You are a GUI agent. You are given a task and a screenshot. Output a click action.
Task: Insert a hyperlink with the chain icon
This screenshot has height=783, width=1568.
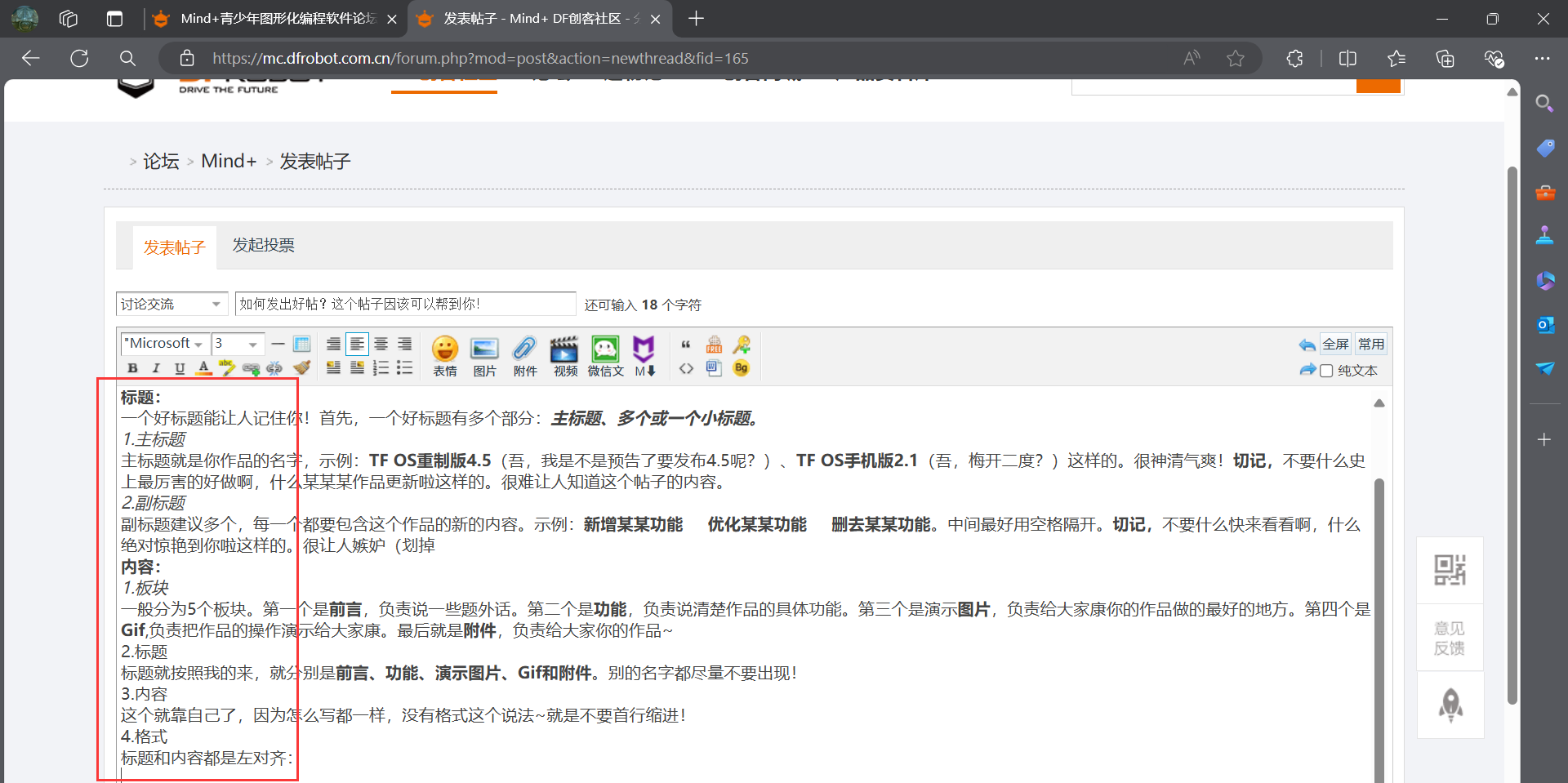pyautogui.click(x=251, y=368)
